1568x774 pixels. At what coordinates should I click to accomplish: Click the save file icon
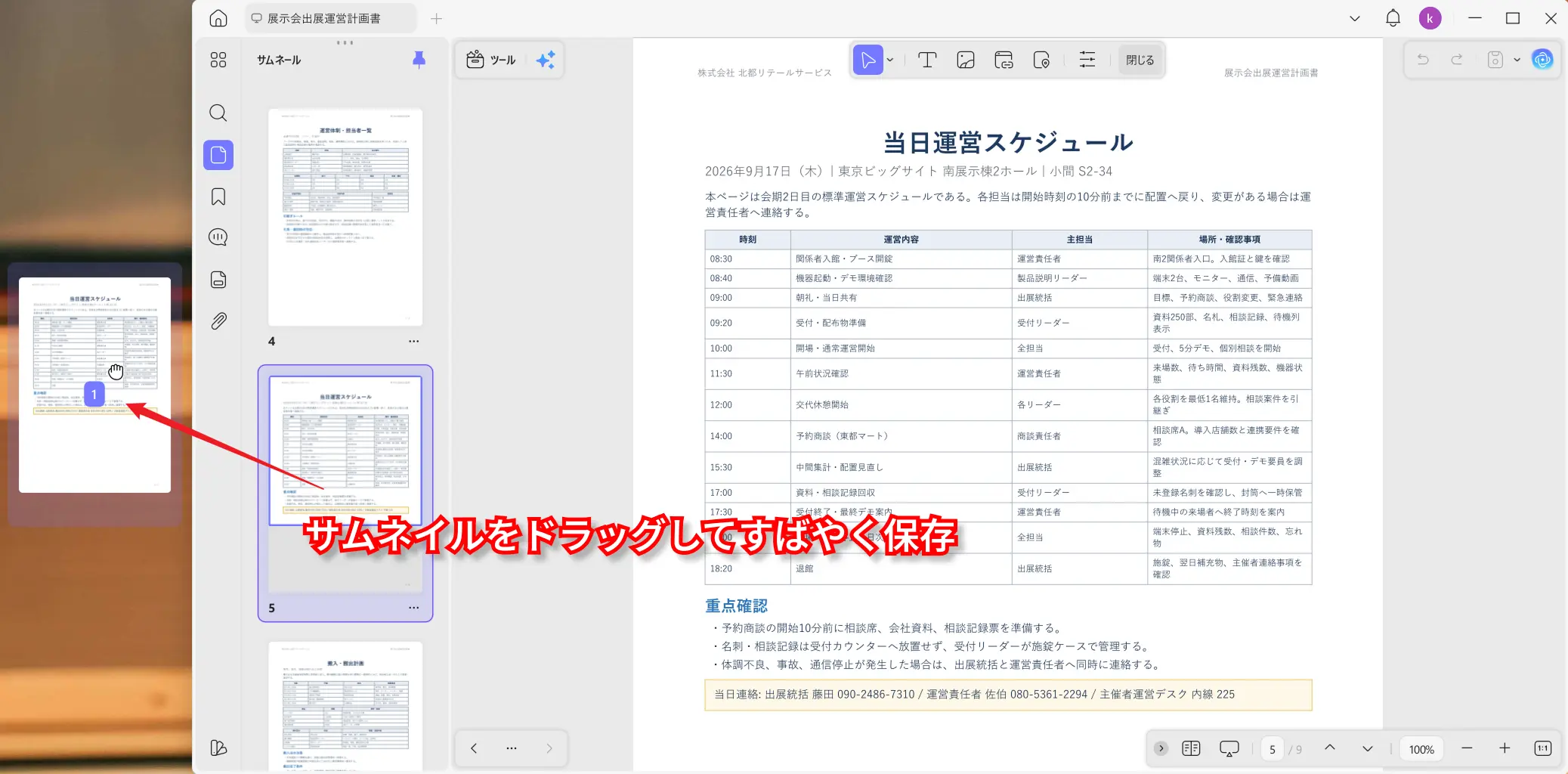pyautogui.click(x=1495, y=60)
